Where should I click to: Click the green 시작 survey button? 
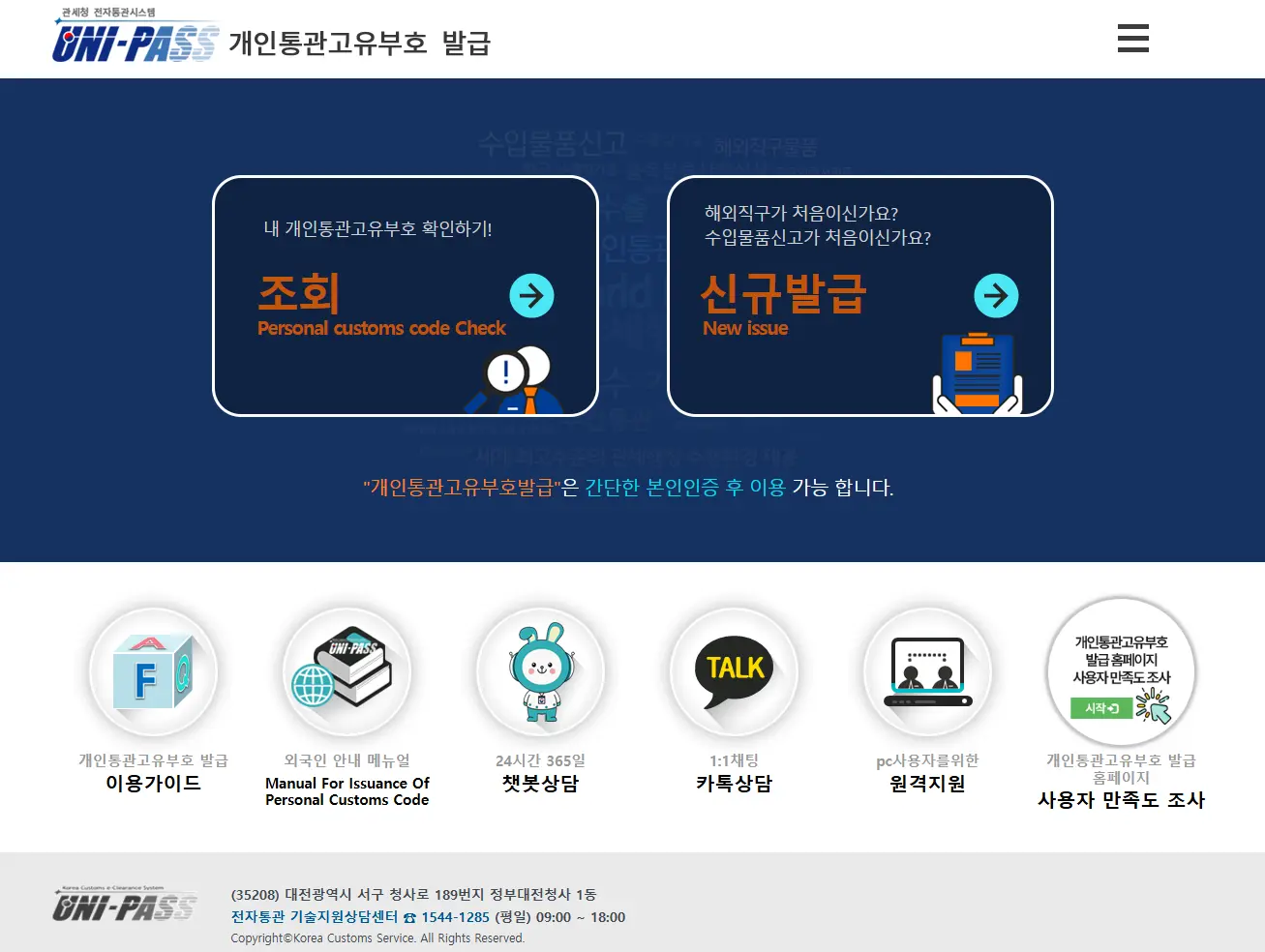[1101, 708]
